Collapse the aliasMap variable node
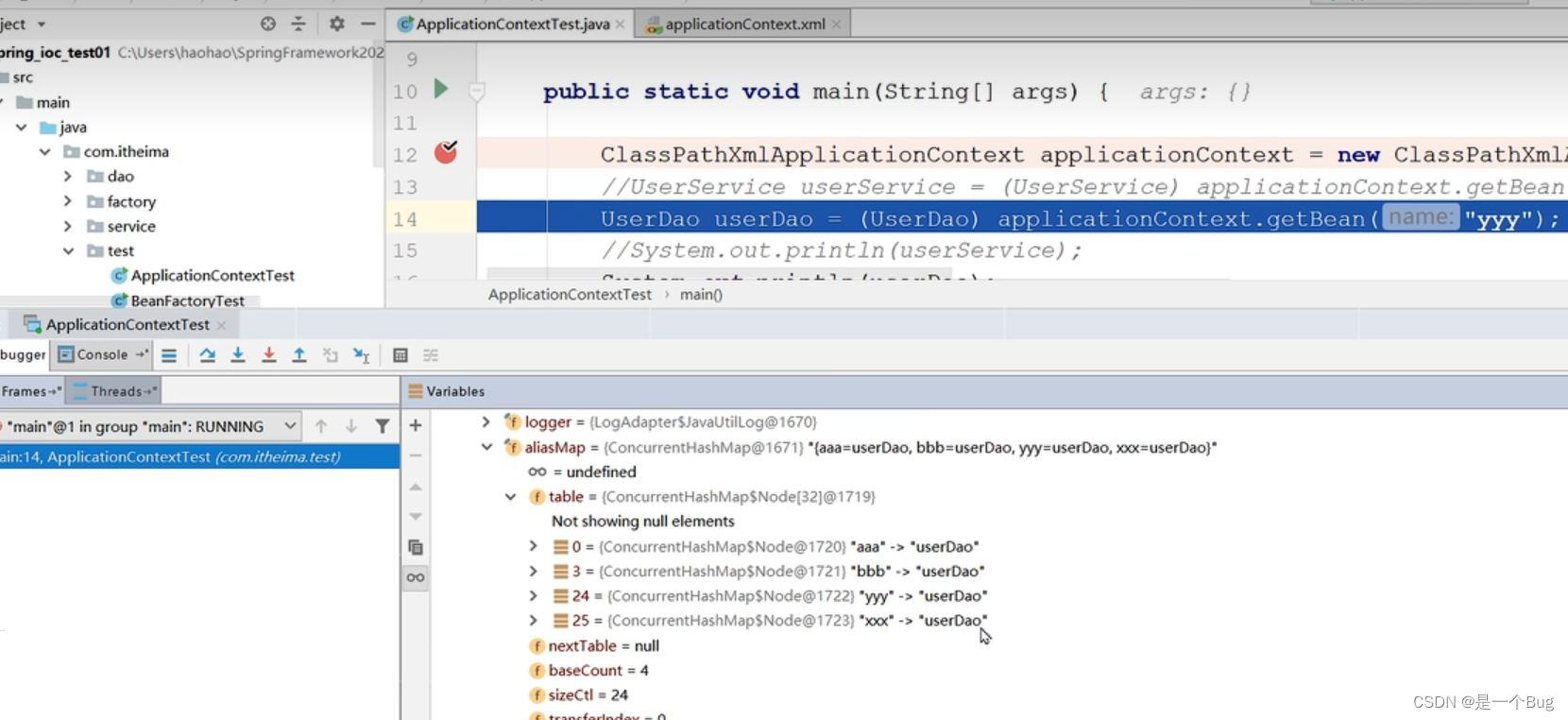This screenshot has width=1568, height=720. point(486,447)
